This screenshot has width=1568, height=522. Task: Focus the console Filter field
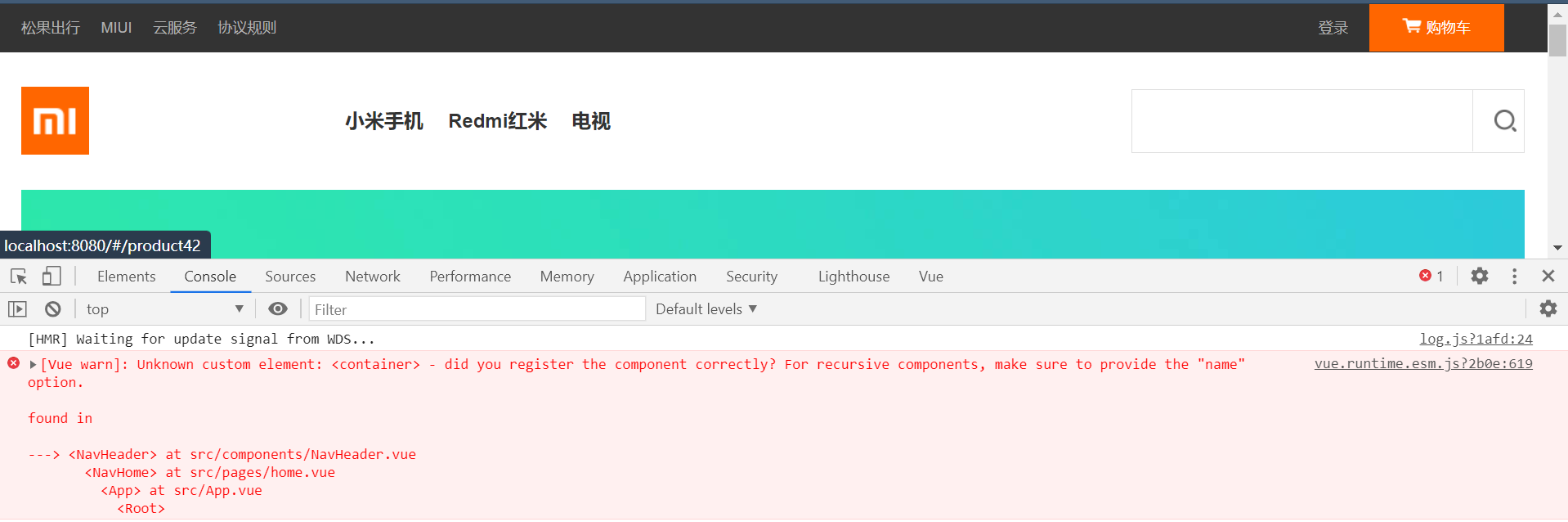click(x=477, y=309)
